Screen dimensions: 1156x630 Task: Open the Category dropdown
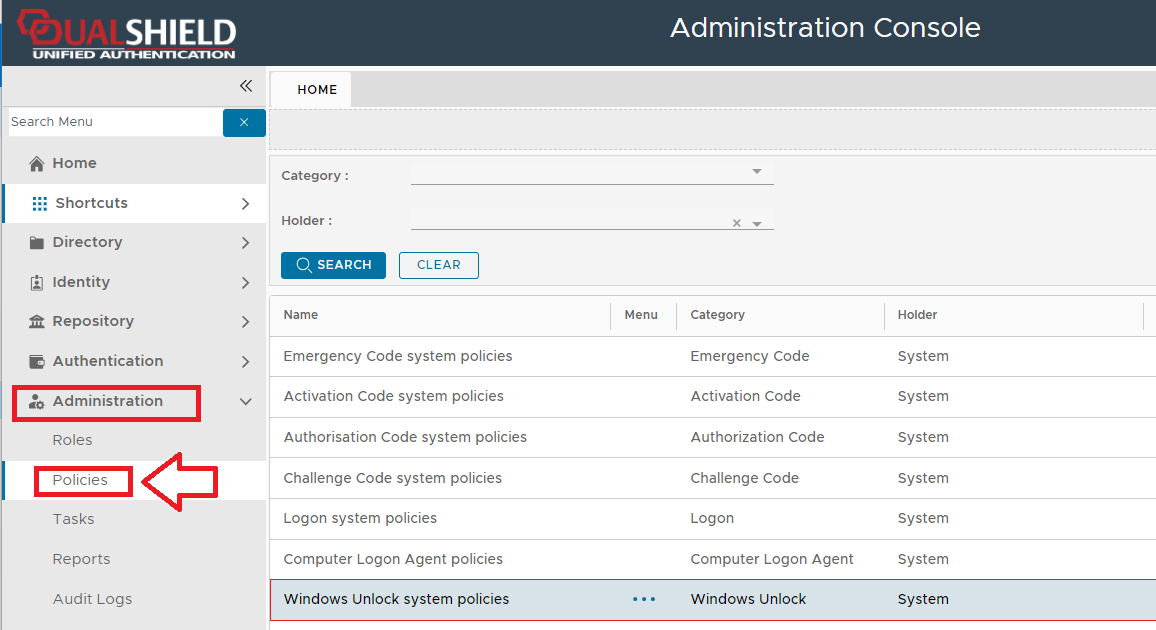pyautogui.click(x=757, y=172)
